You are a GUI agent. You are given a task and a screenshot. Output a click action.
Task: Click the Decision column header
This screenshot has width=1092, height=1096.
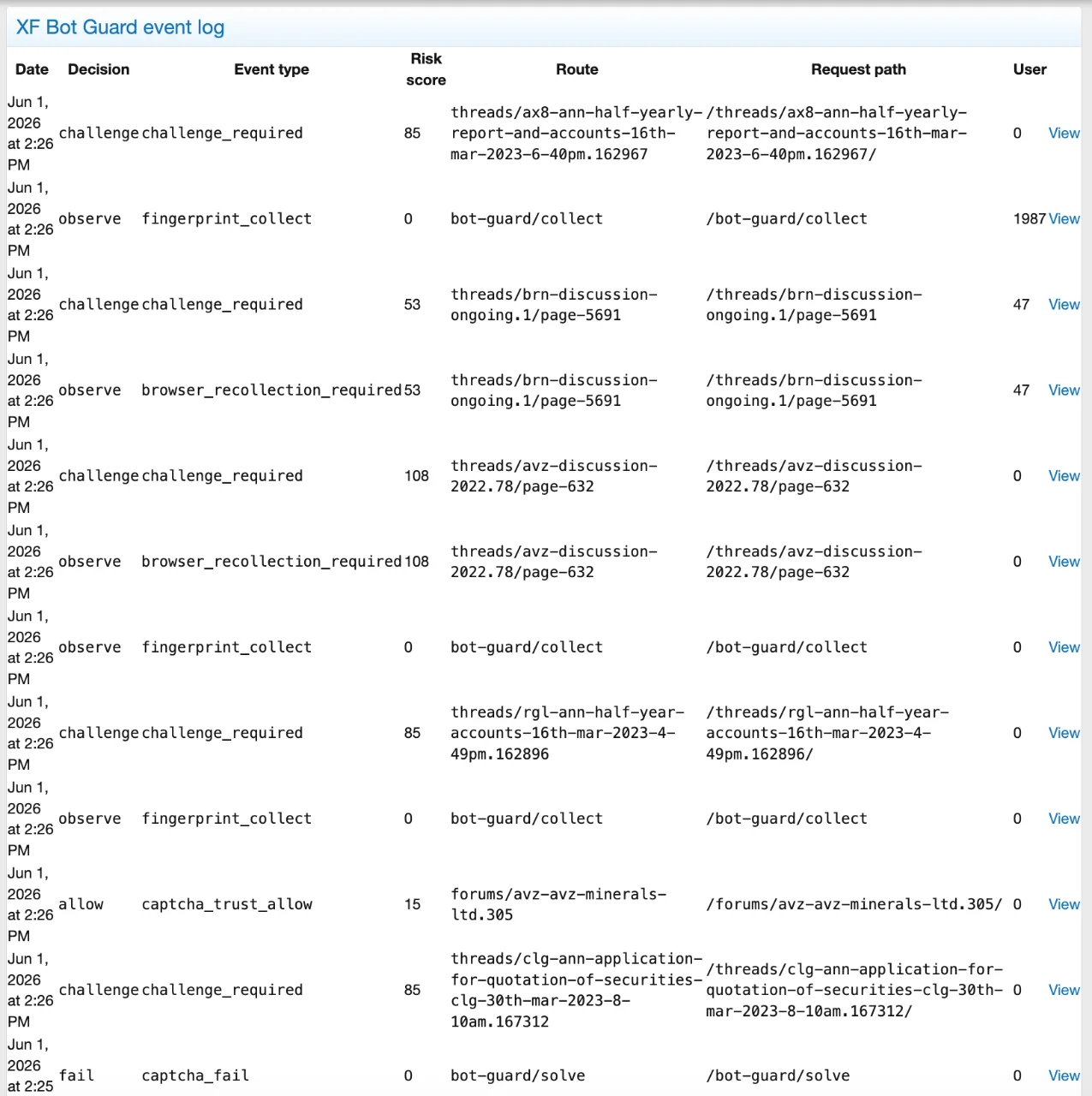[98, 69]
